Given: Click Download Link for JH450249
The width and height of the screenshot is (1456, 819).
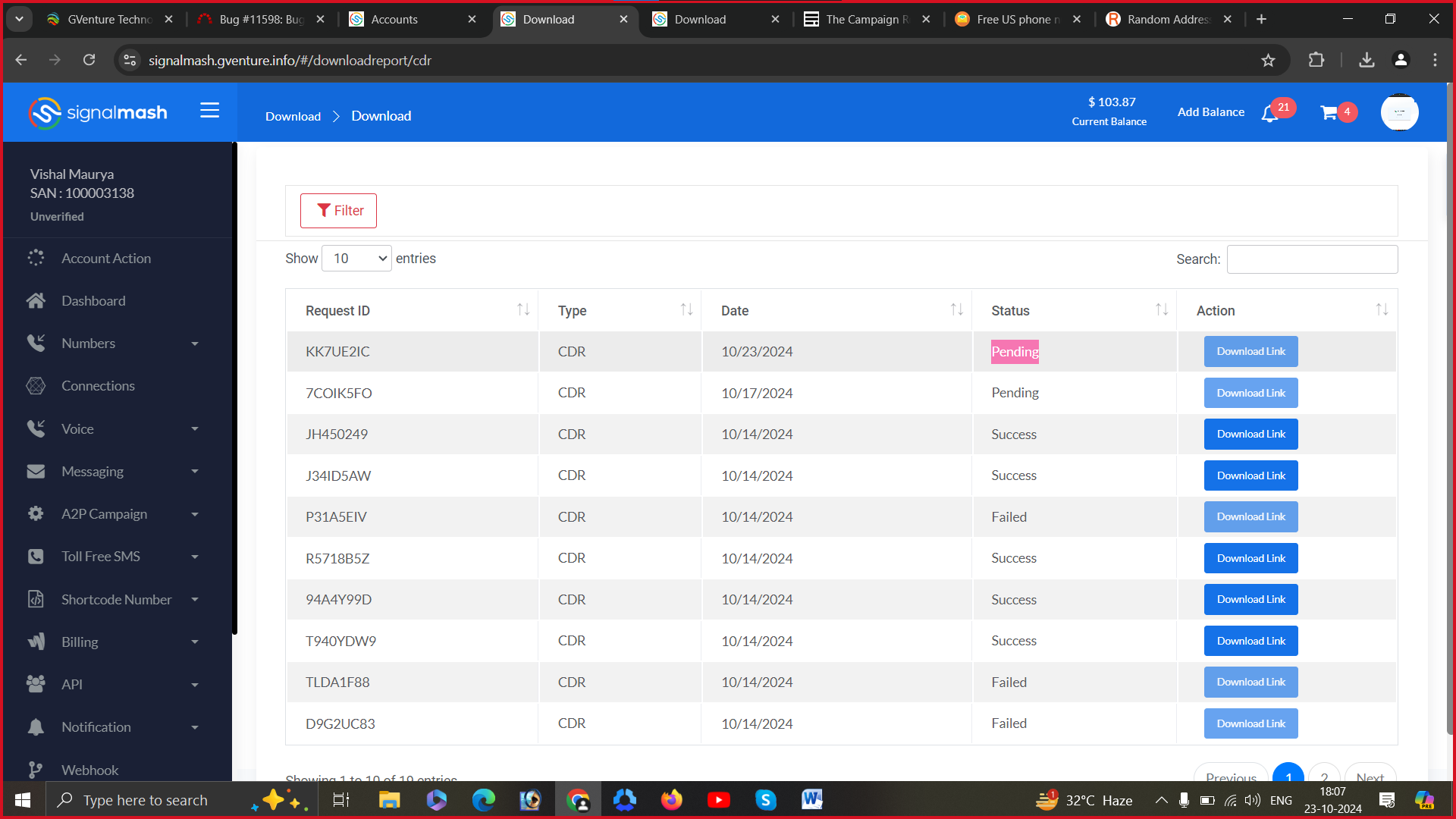Looking at the screenshot, I should [1250, 435].
